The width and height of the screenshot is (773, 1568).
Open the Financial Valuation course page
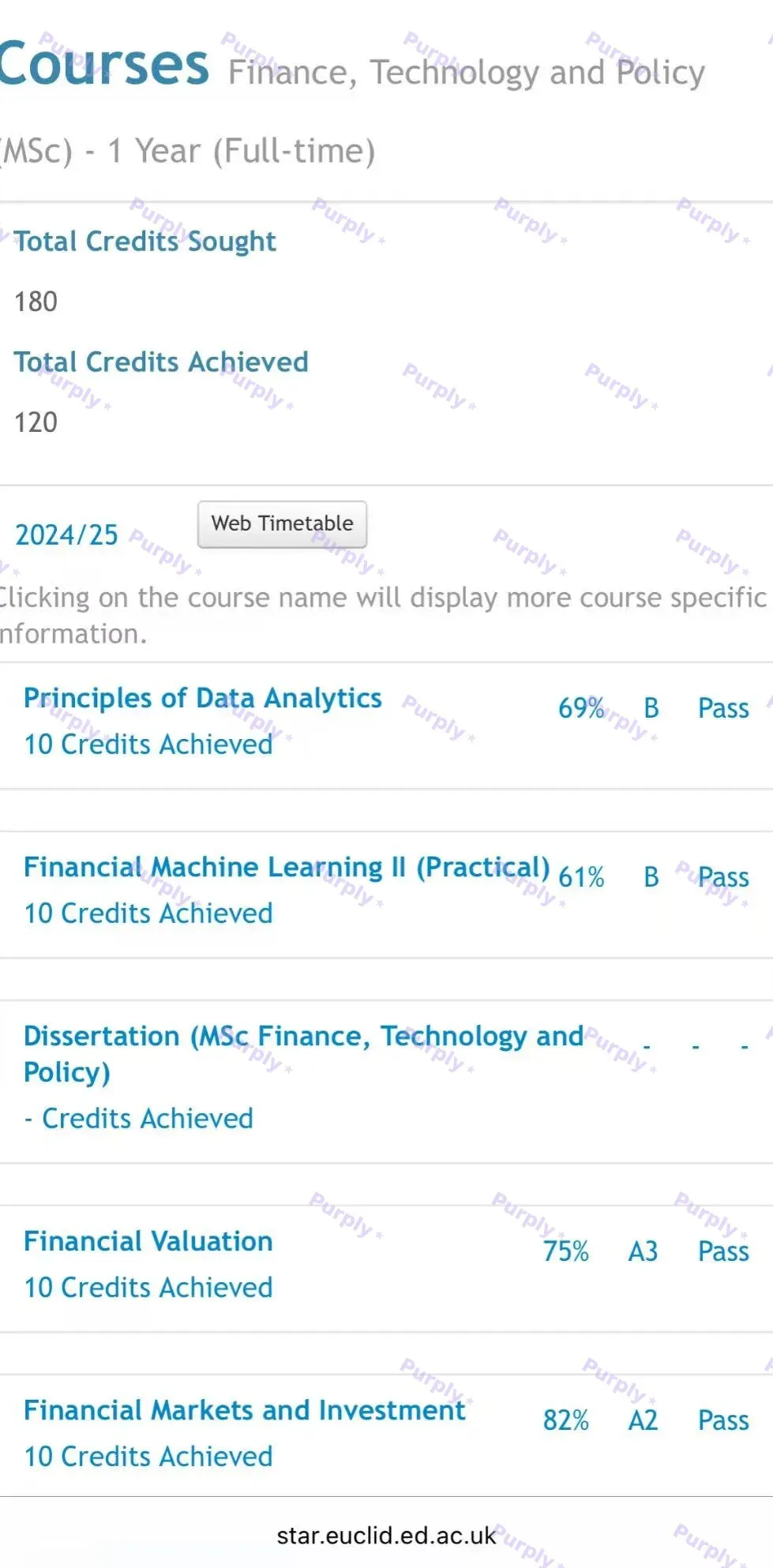point(148,1241)
